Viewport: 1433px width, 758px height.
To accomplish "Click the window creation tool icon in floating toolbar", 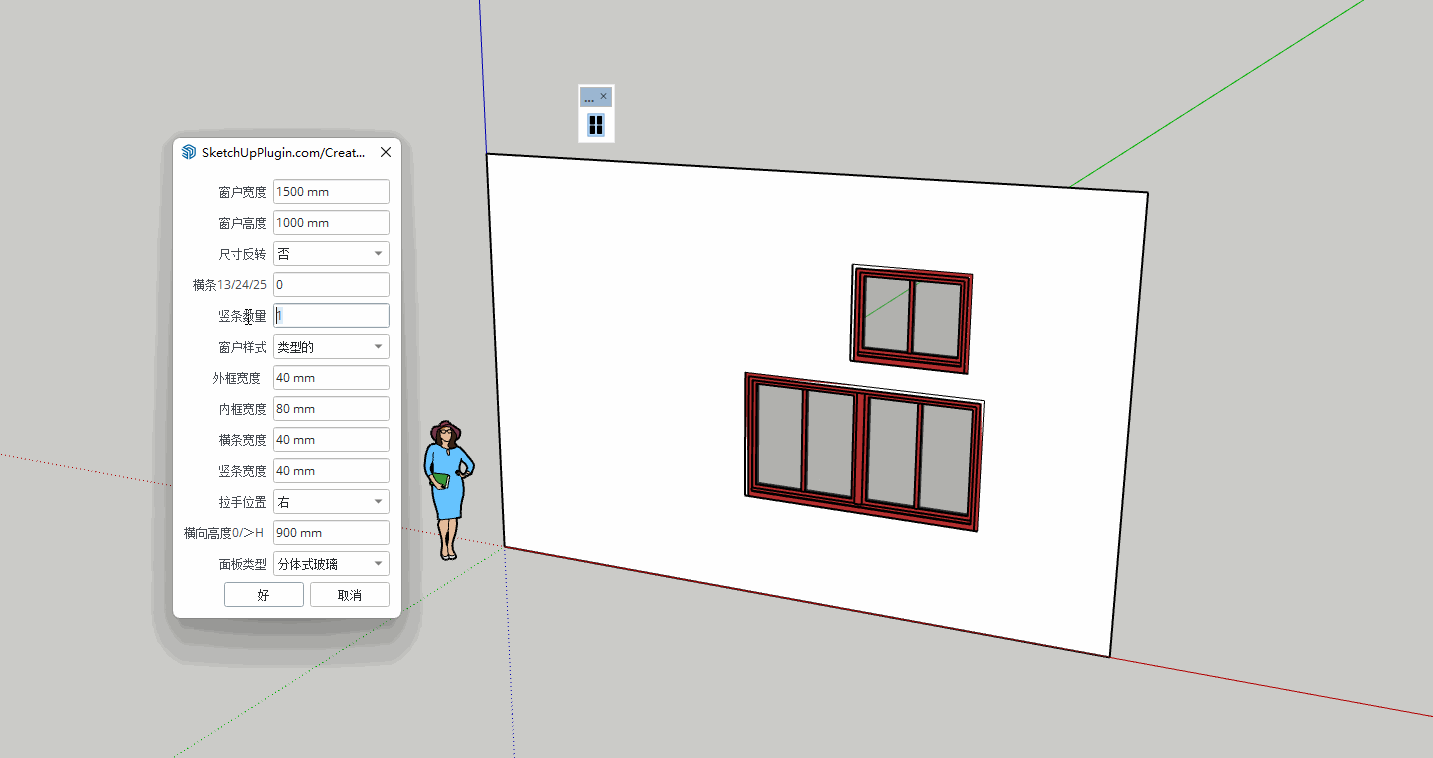I will [x=595, y=124].
